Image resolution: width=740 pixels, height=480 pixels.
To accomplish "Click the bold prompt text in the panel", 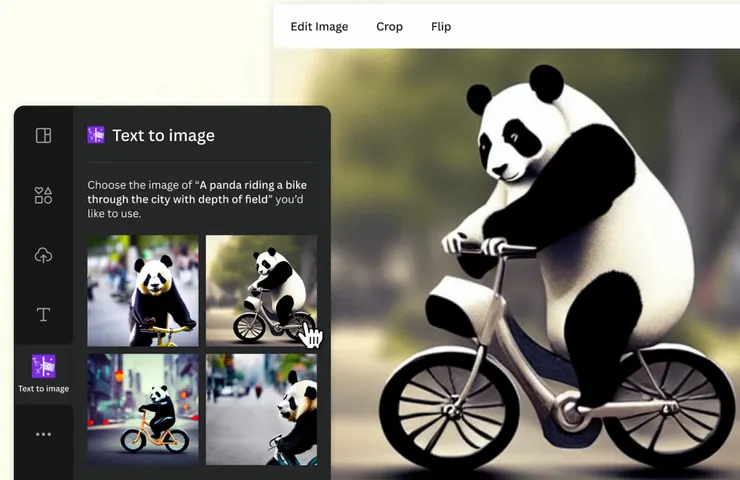I will coord(197,192).
